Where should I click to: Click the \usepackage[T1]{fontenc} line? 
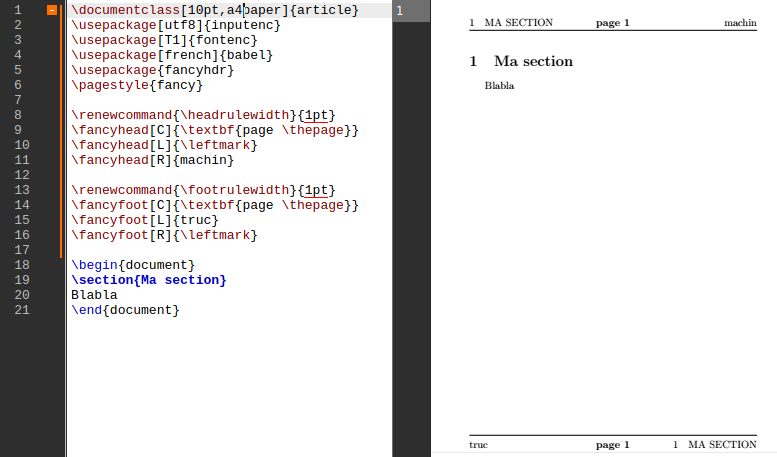(x=164, y=40)
